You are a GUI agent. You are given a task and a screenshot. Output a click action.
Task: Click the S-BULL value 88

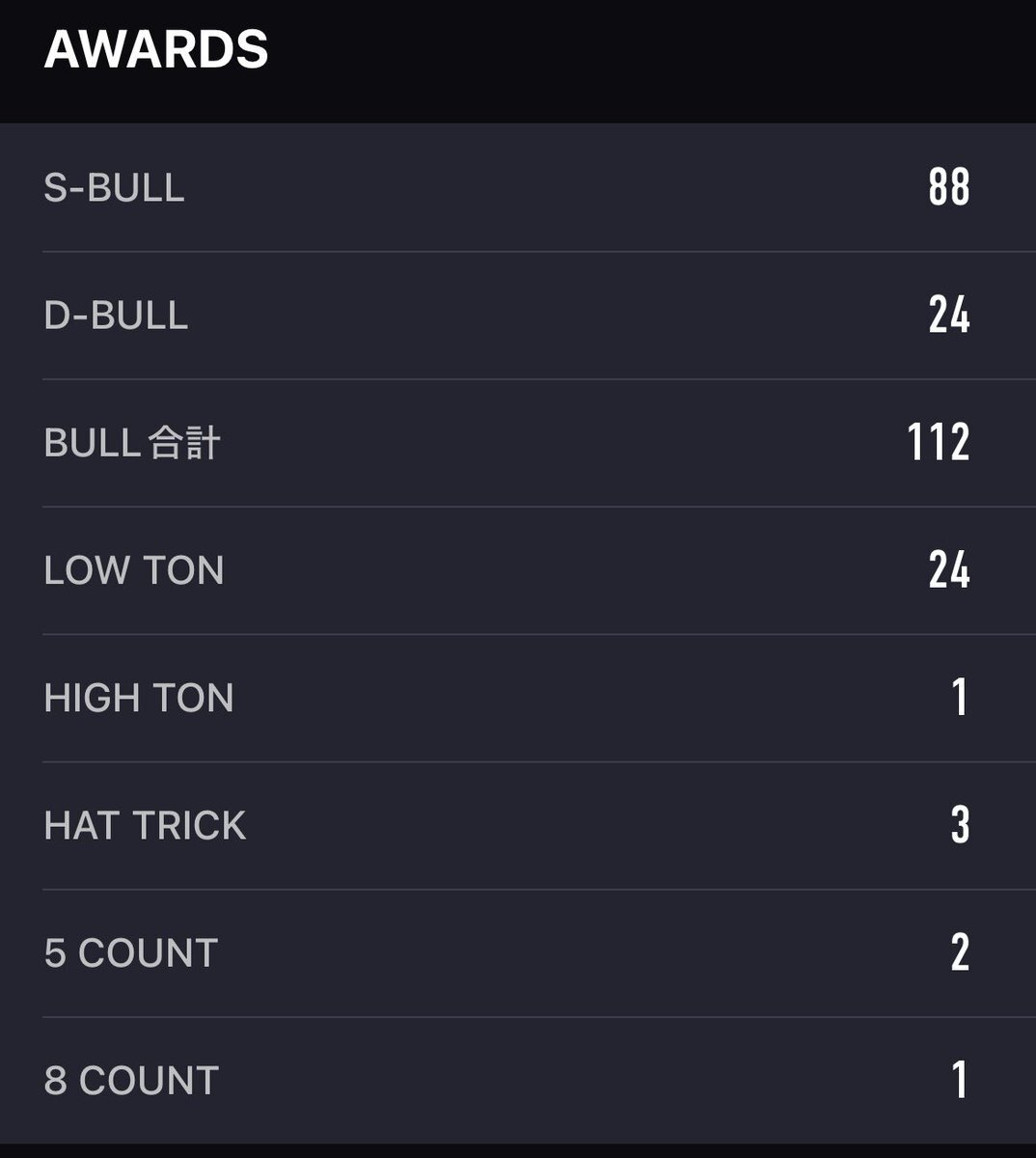(949, 187)
